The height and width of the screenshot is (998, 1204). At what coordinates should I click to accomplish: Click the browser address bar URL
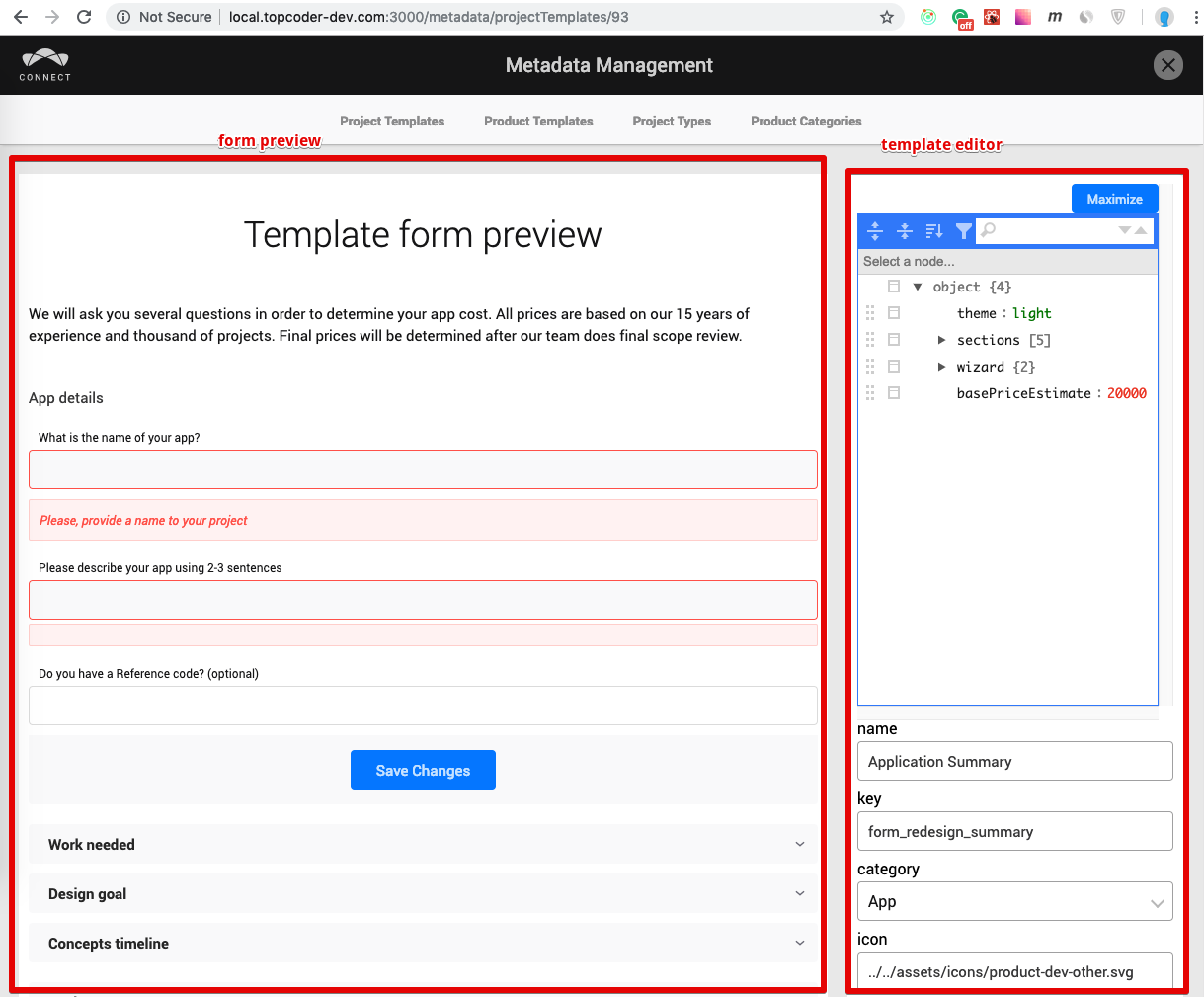tap(429, 17)
